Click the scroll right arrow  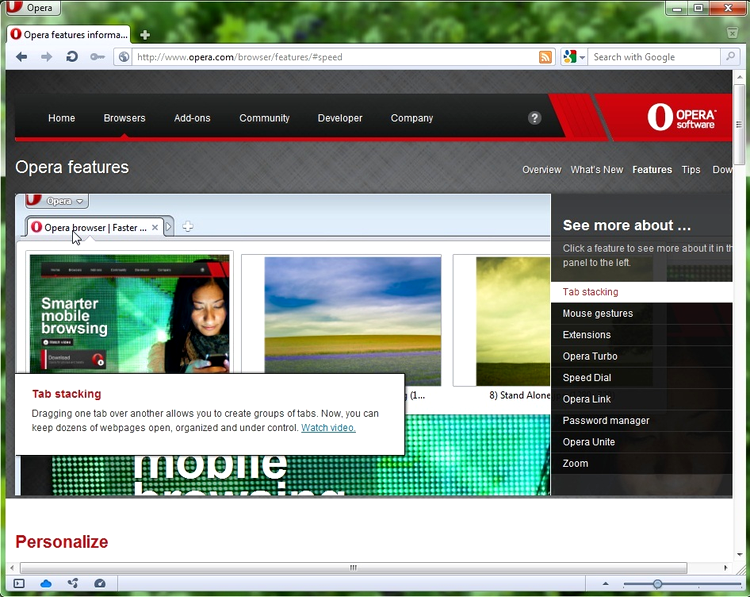click(726, 568)
